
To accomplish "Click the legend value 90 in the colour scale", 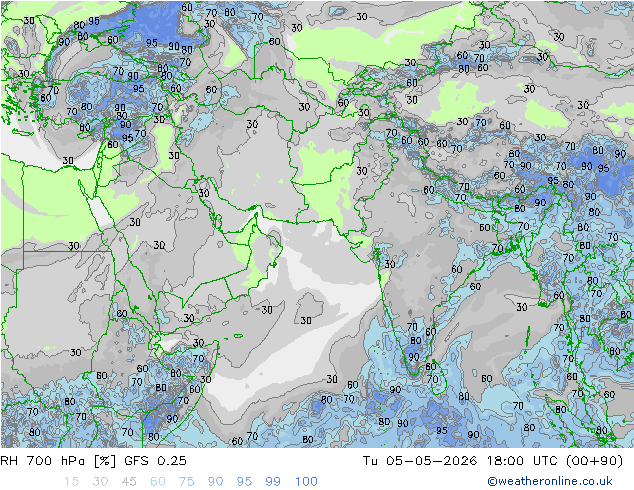I will pos(216,482).
